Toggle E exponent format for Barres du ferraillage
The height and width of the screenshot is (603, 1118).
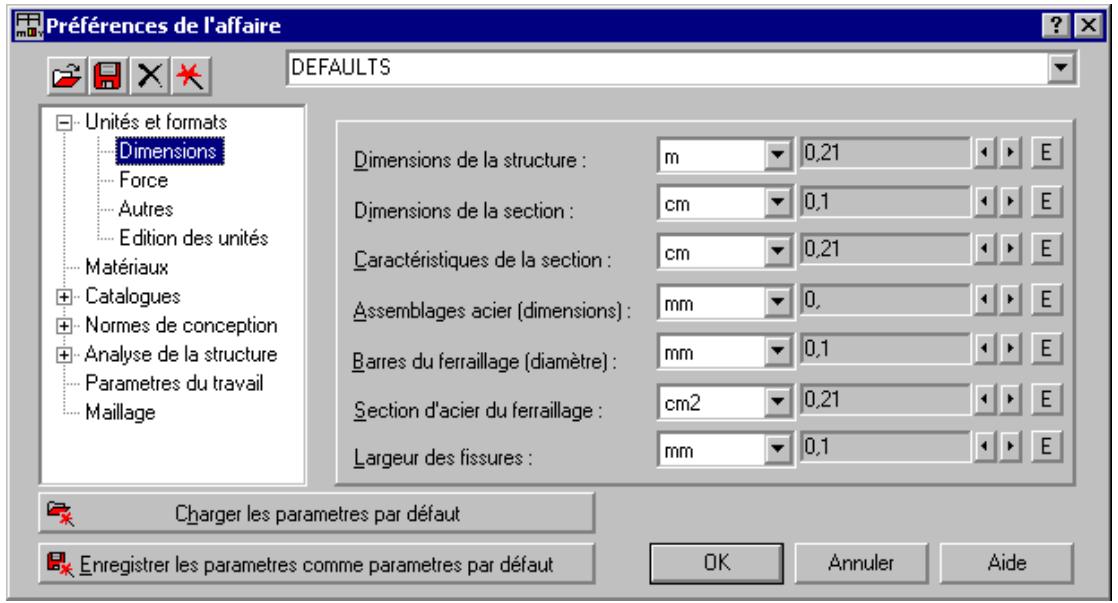(1046, 349)
